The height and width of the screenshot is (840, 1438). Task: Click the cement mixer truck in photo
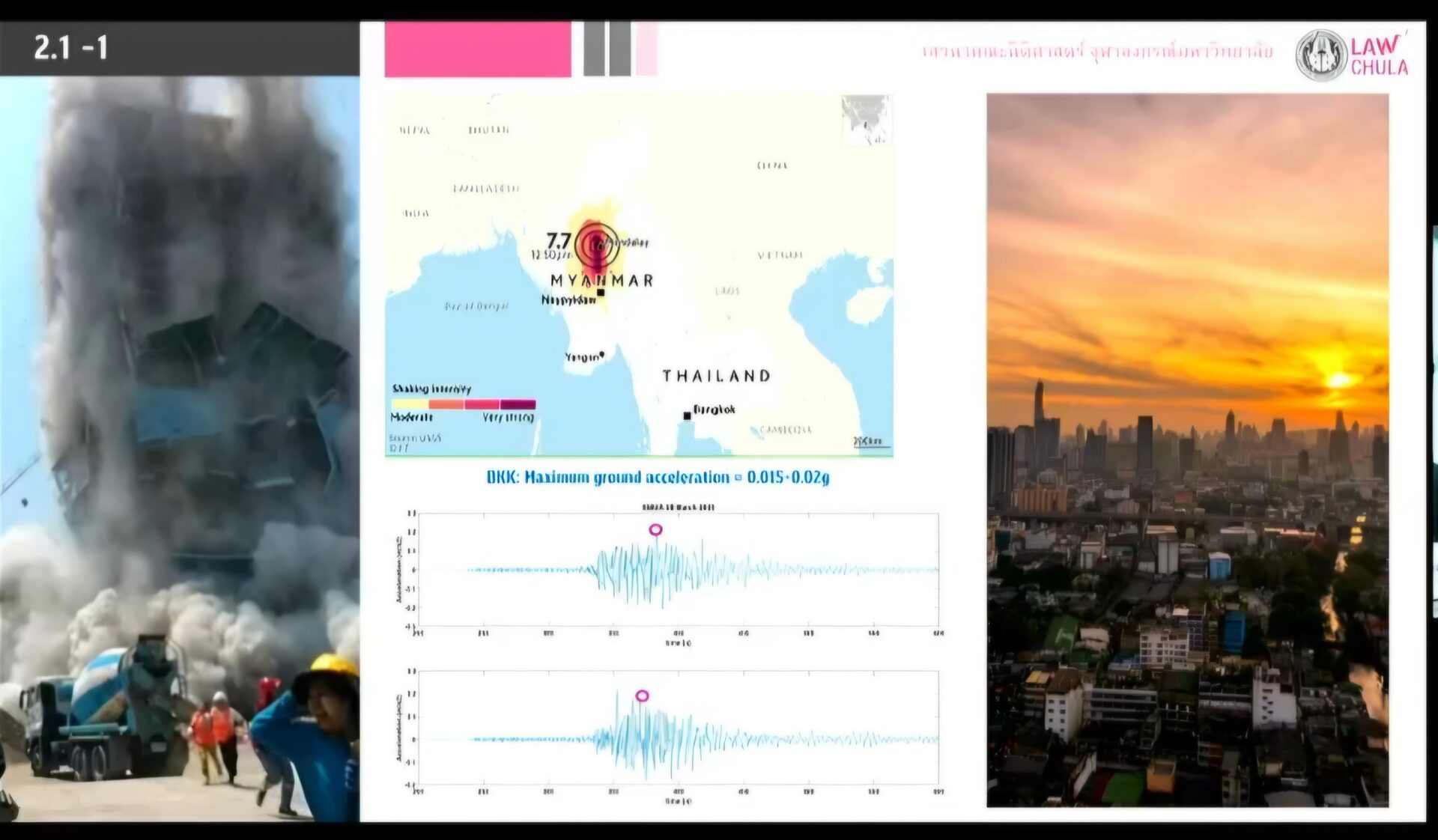[x=105, y=707]
